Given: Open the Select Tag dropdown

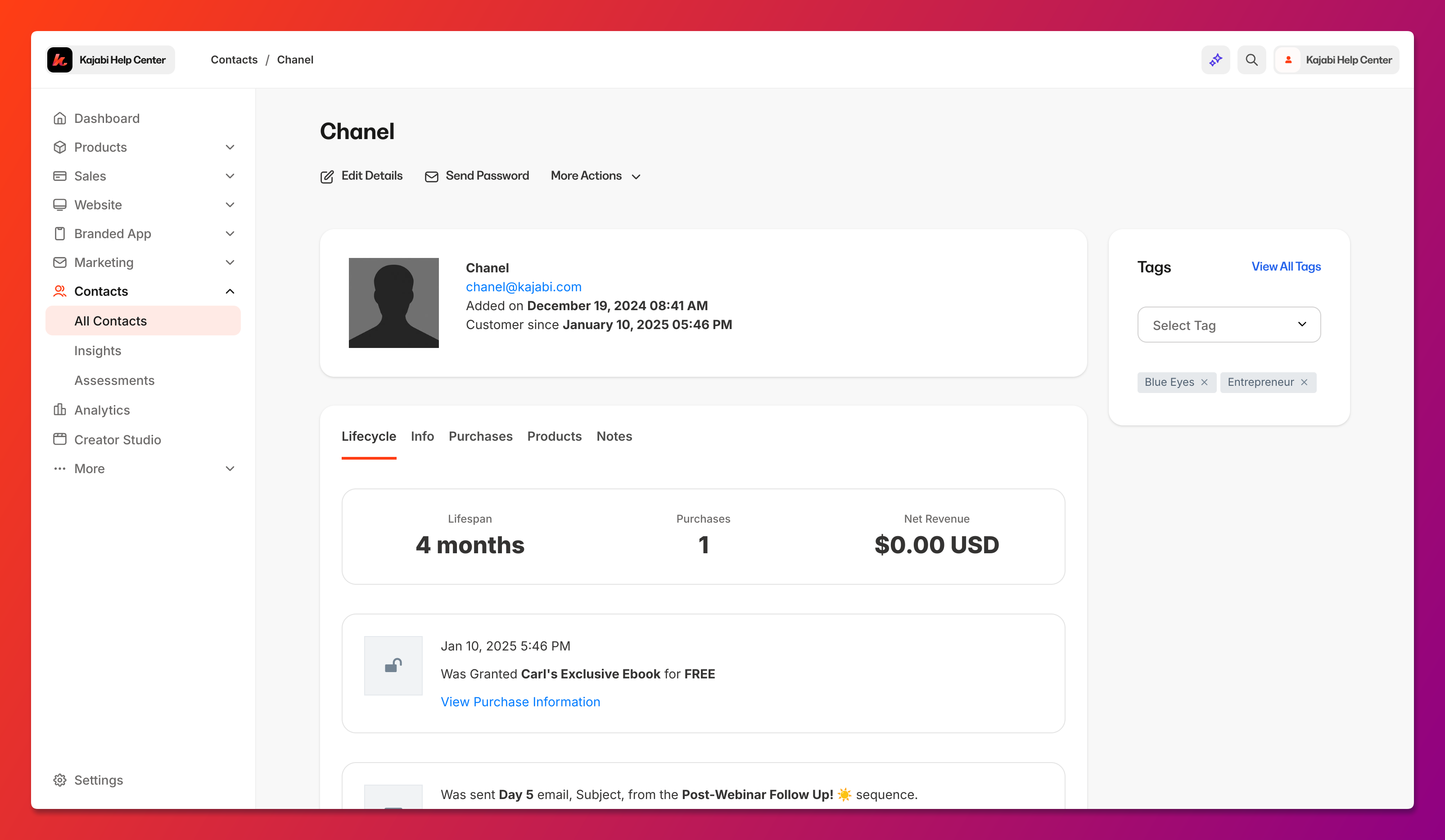Looking at the screenshot, I should (x=1229, y=325).
